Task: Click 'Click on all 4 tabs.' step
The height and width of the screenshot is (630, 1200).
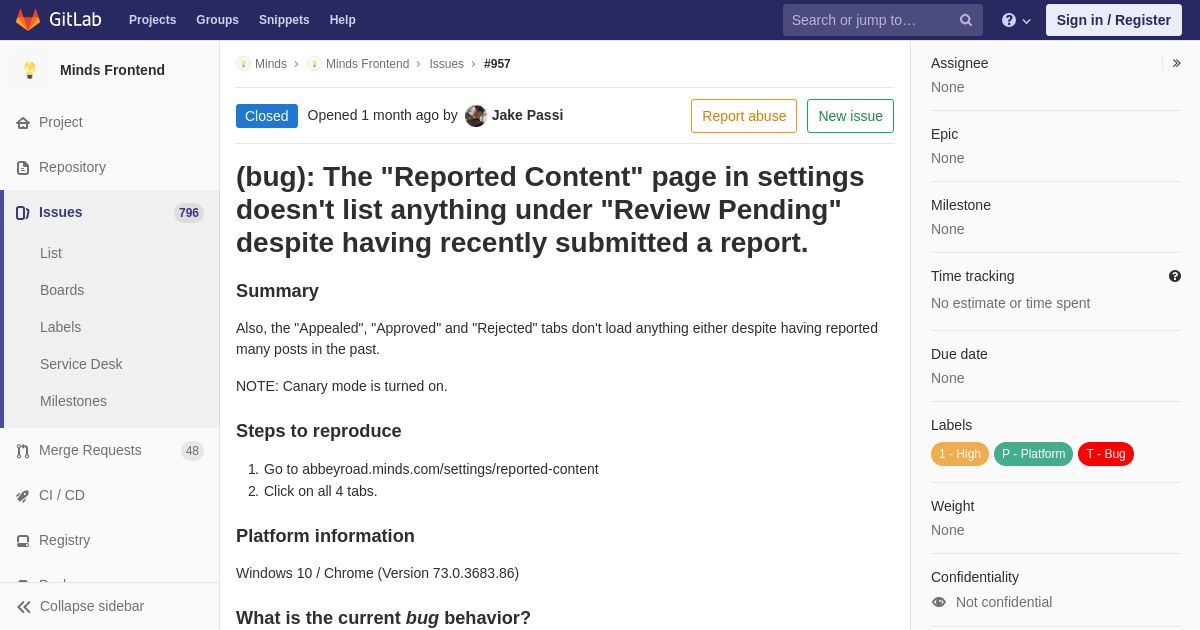Action: [321, 491]
